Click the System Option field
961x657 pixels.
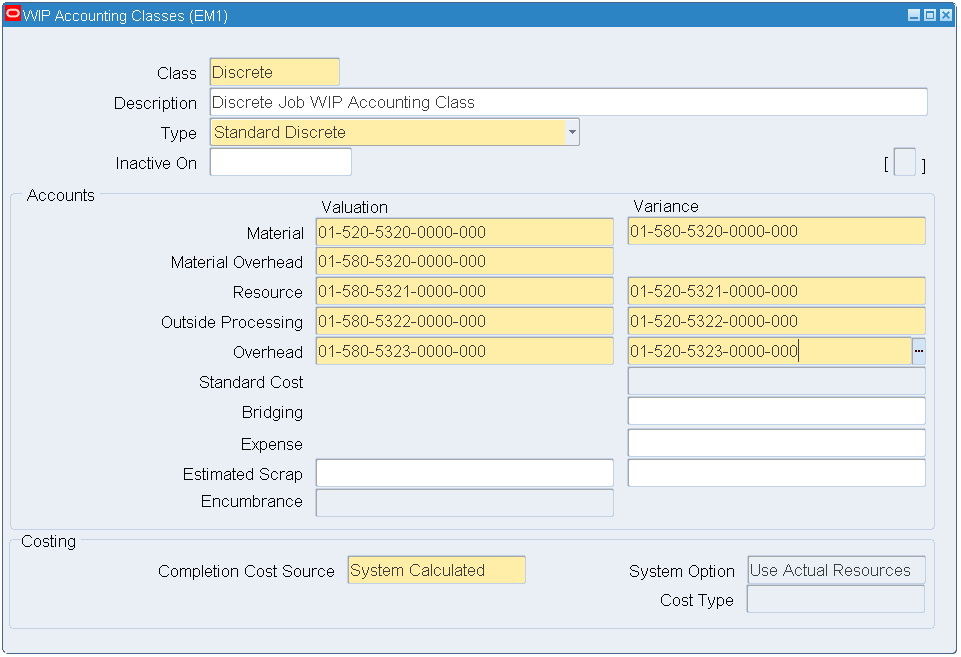tap(836, 570)
